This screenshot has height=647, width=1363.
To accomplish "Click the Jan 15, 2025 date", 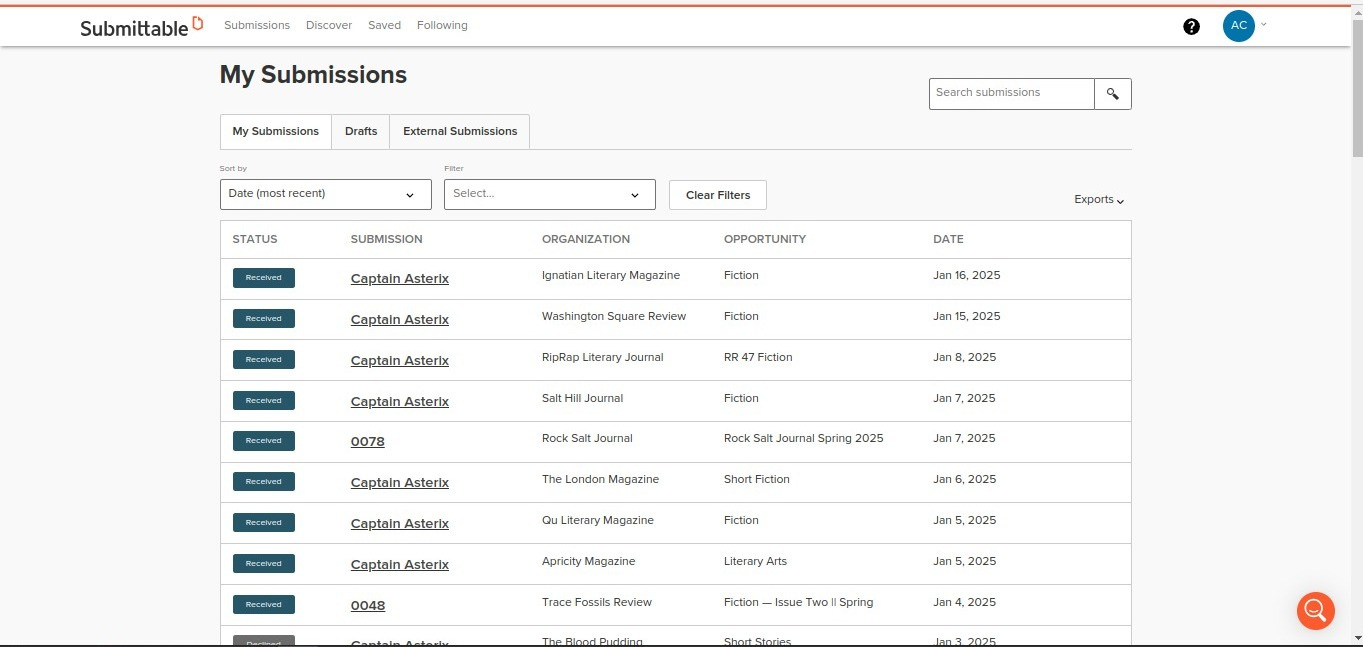I will tap(967, 317).
